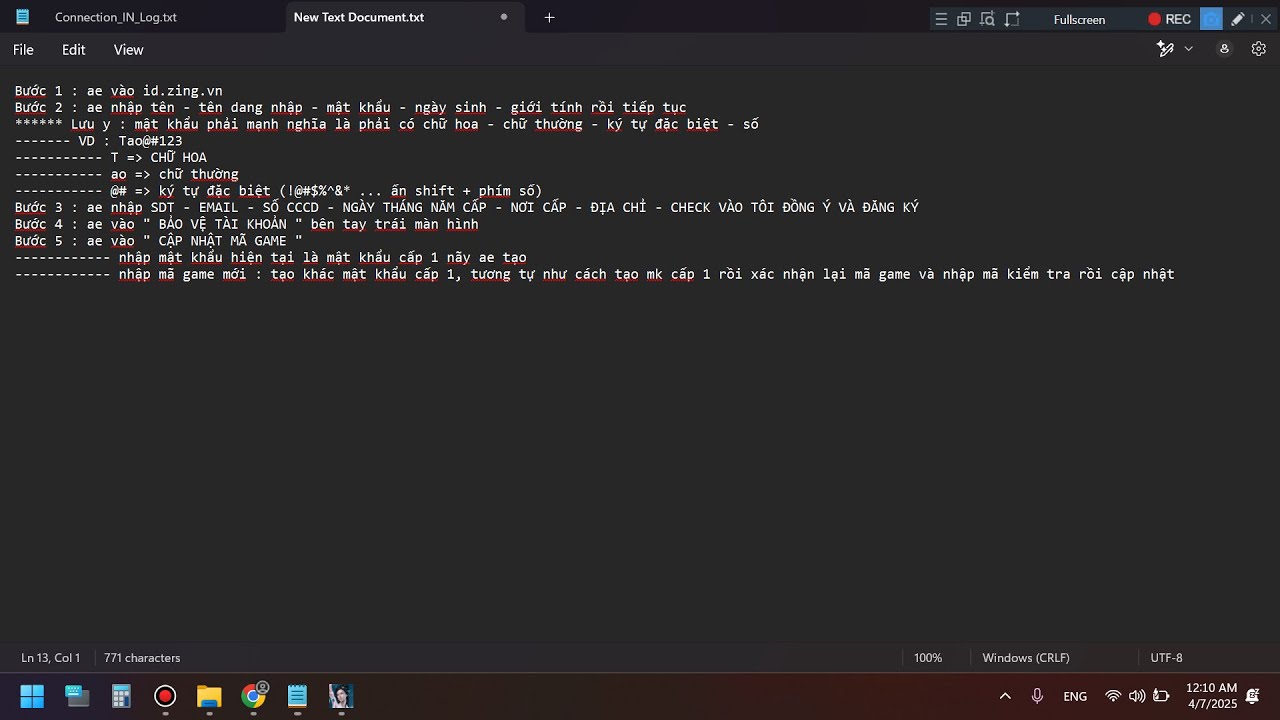
Task: Open the portrait photo app in taskbar
Action: [341, 696]
